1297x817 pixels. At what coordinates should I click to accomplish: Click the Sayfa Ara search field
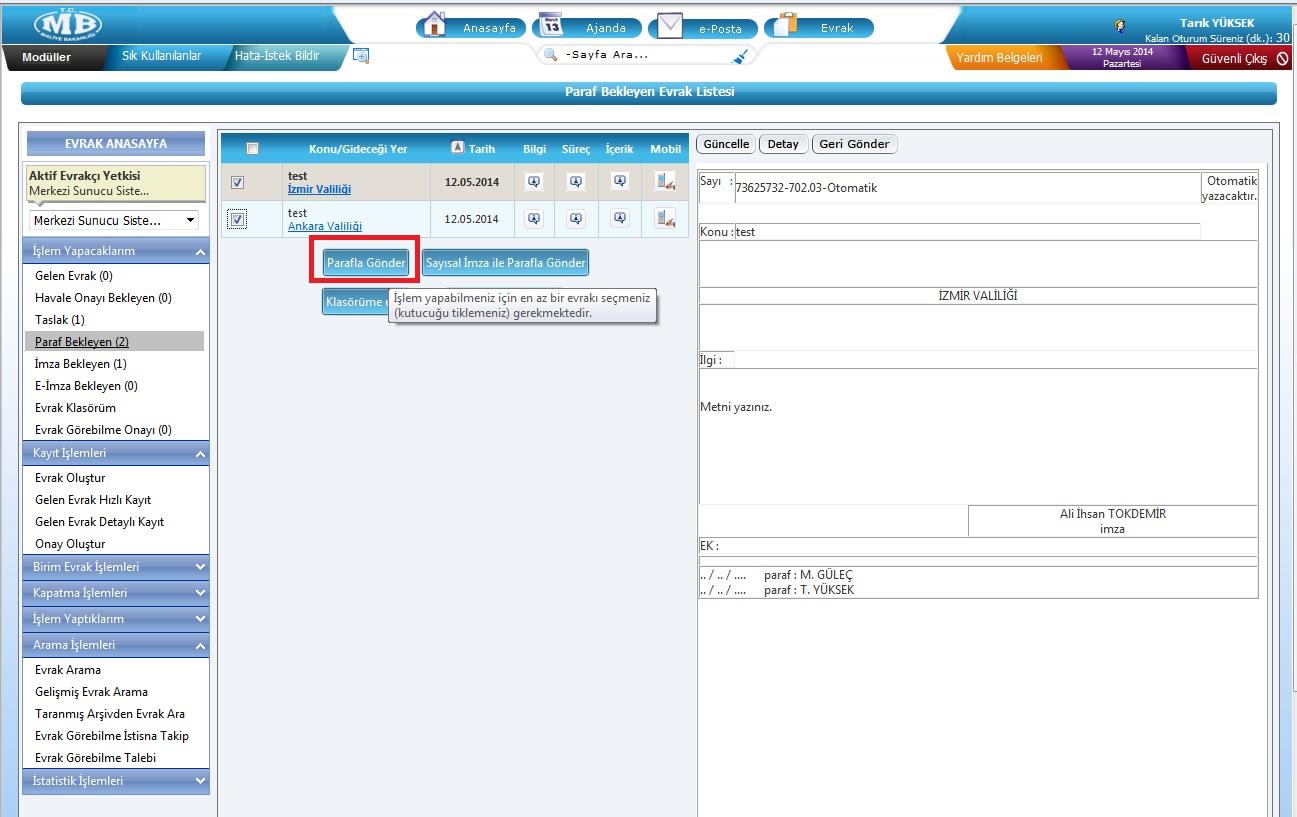coord(645,55)
